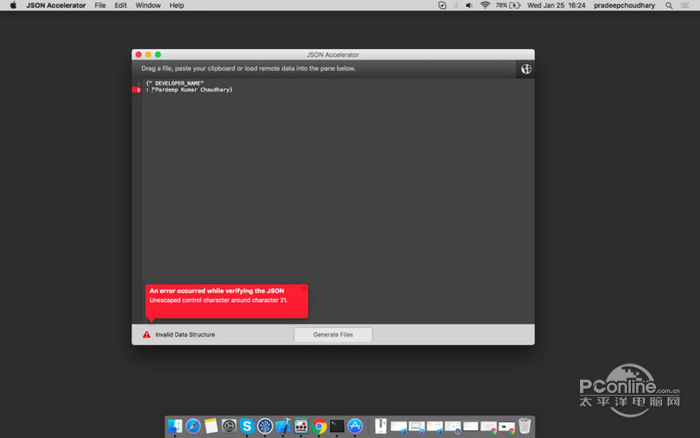Viewport: 700px width, 438px height.
Task: Open the Apple menu
Action: [13, 5]
